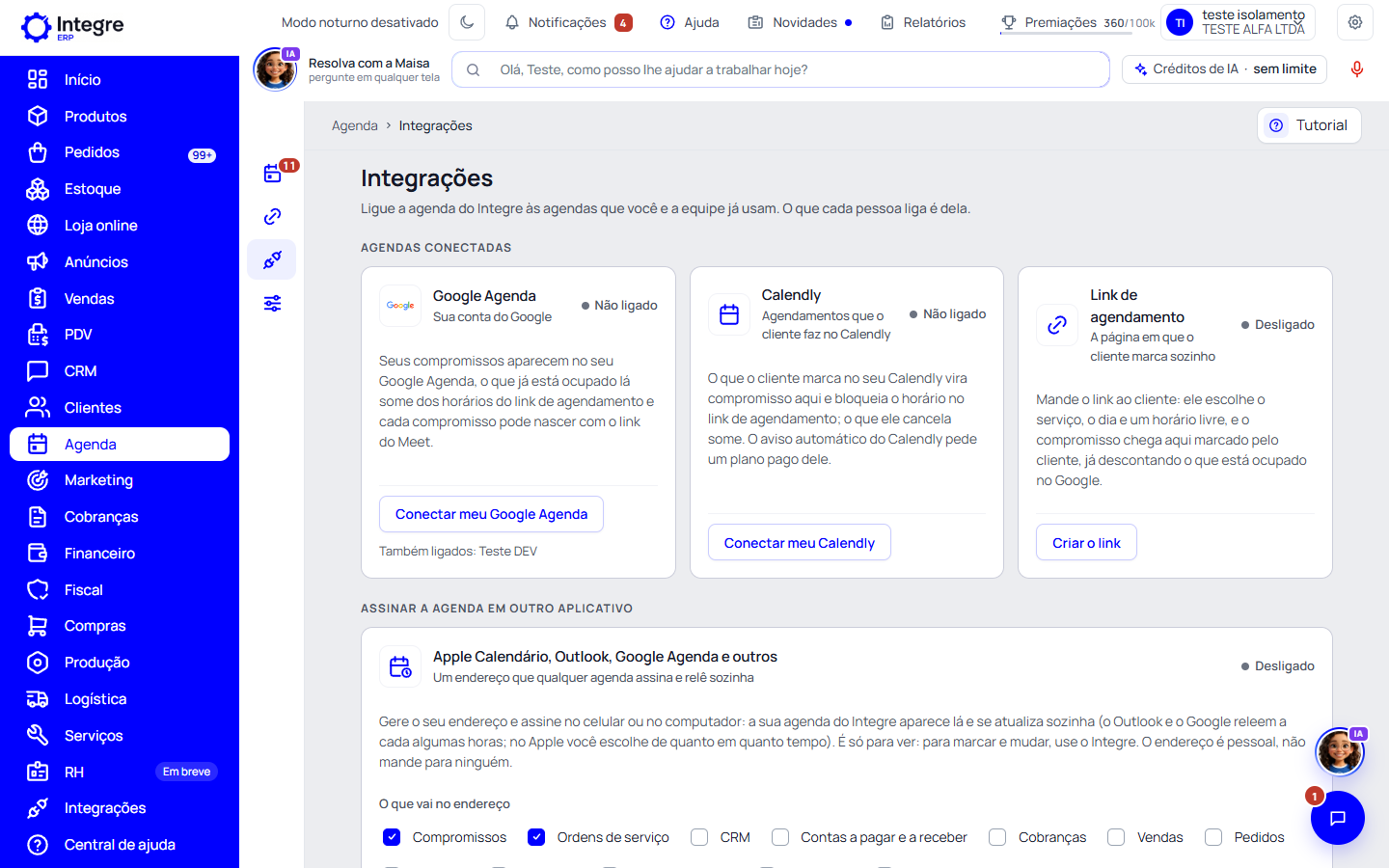Focus the Maisa question input field
Viewport: 1389px width, 868px height.
point(780,69)
